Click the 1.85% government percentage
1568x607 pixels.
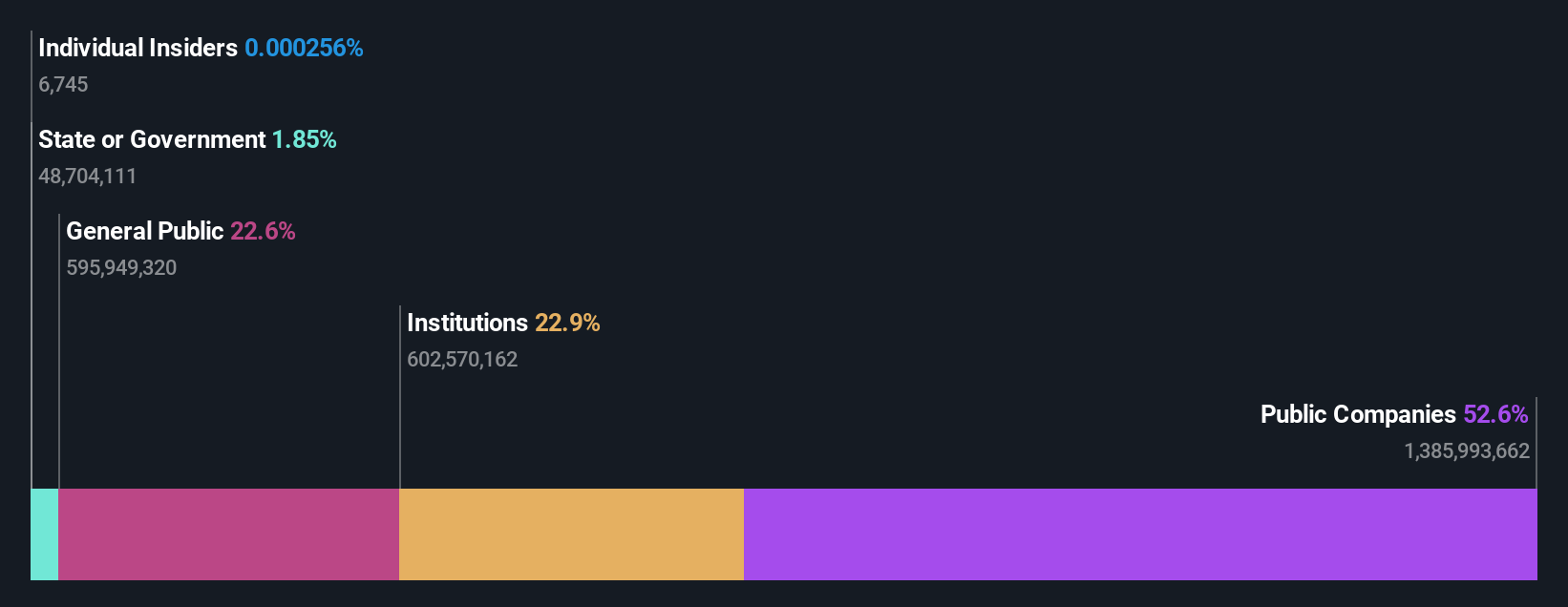pyautogui.click(x=305, y=139)
